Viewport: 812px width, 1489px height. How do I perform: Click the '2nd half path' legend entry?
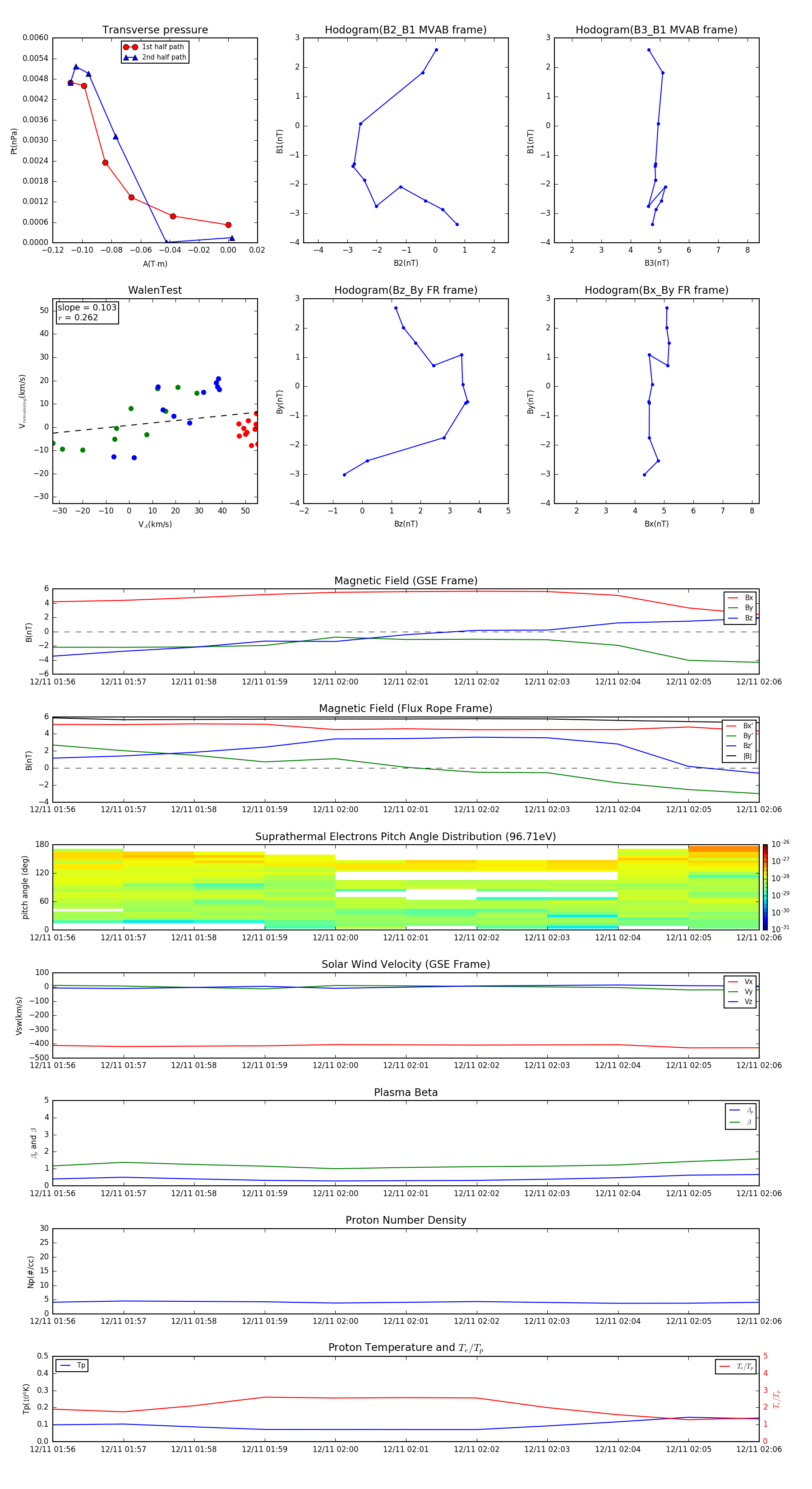(156, 57)
